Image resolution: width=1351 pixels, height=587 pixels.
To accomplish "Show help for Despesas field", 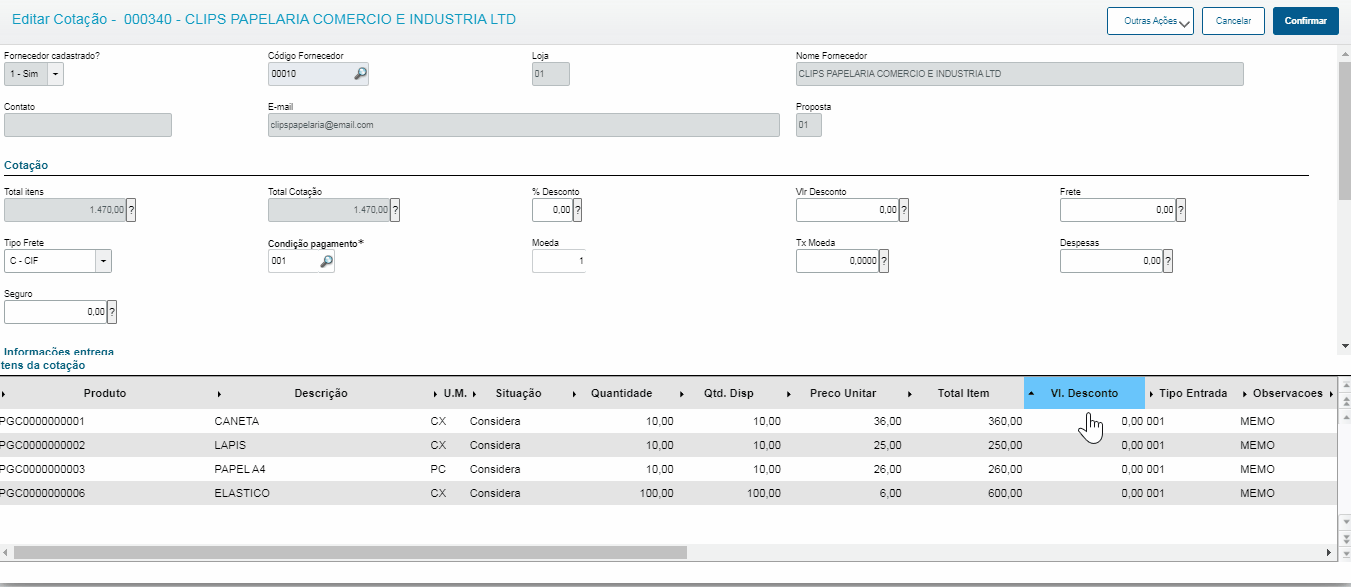I will 1167,261.
